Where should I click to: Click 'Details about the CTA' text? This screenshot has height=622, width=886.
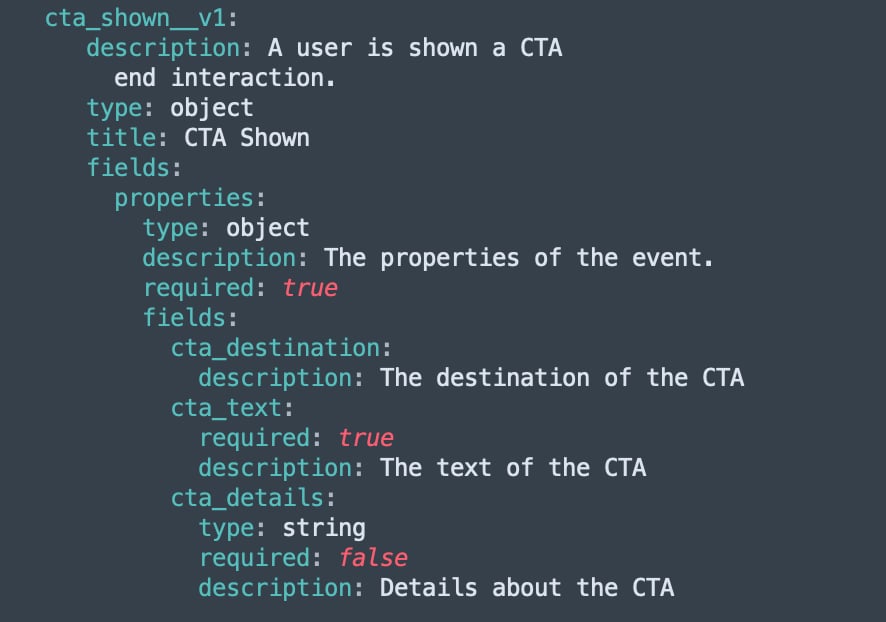(x=527, y=588)
